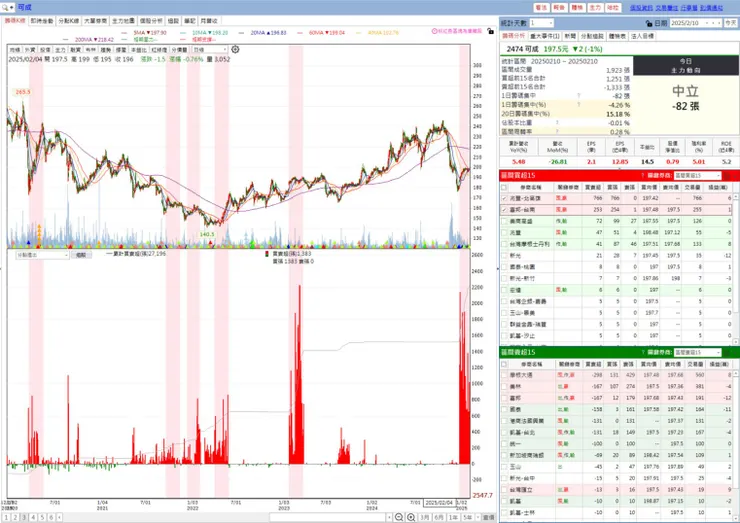Viewport: 740px width, 523px height.
Task: Tick the header checkbox in the buy-side broker table
Action: point(504,187)
